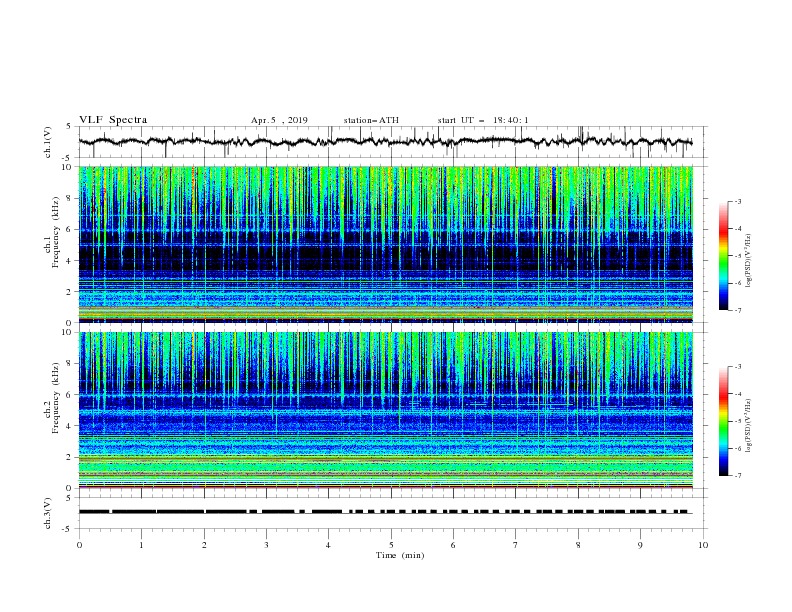Click inside the ch.1 spectrogram panel
792x612 pixels.
coord(385,244)
